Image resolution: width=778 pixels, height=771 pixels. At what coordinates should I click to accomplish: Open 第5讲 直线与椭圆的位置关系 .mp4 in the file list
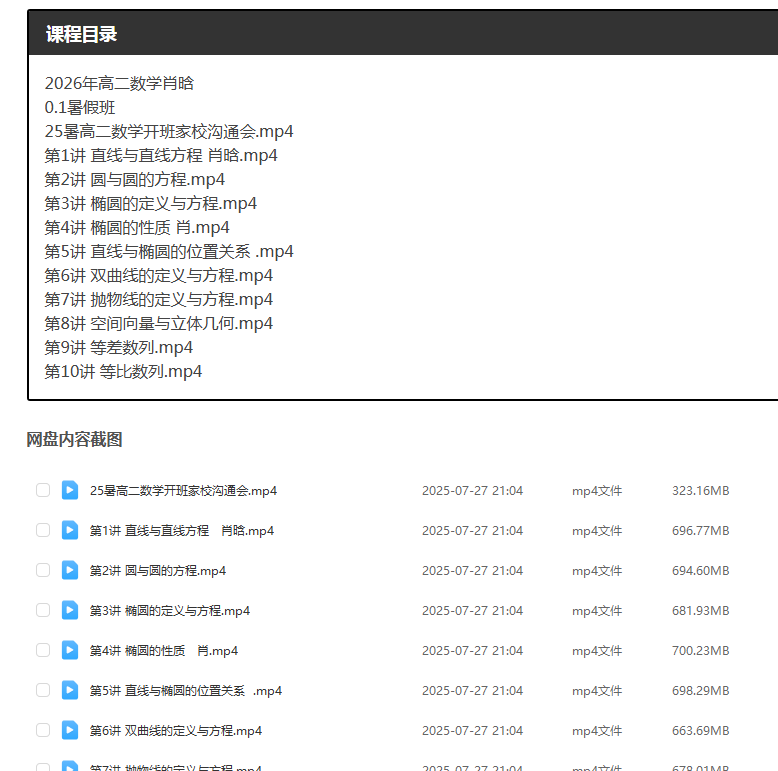tap(185, 691)
